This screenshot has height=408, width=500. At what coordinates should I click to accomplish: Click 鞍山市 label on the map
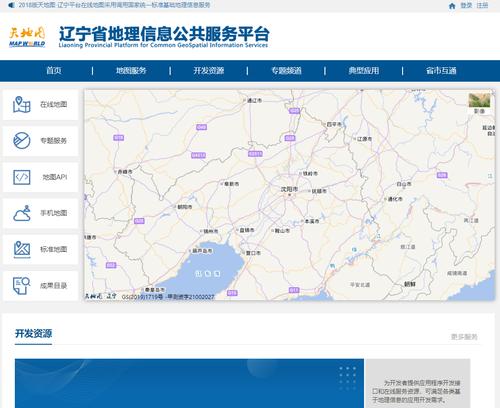coord(282,230)
